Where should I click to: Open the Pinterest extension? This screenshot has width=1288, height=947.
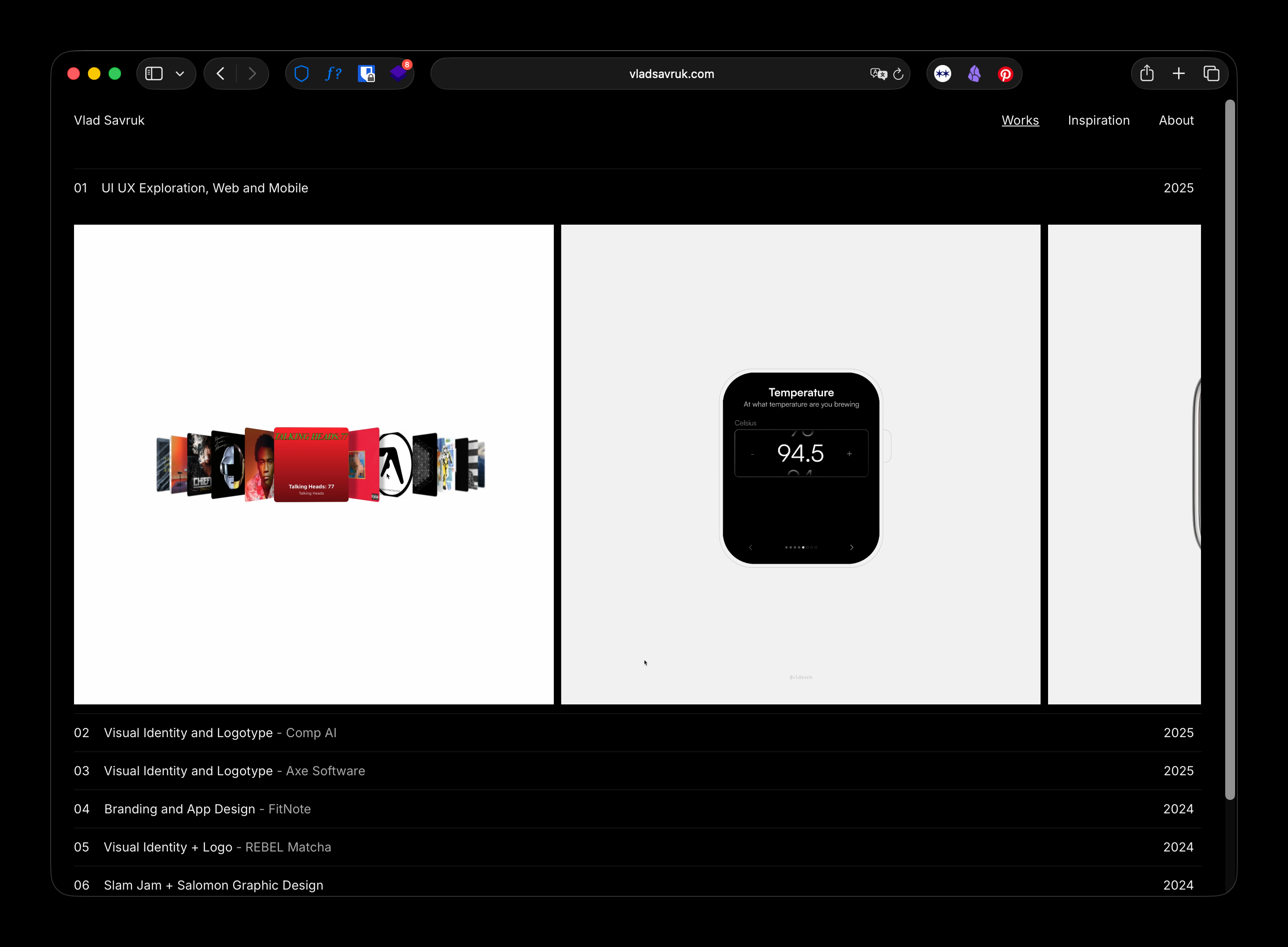[x=1005, y=74]
